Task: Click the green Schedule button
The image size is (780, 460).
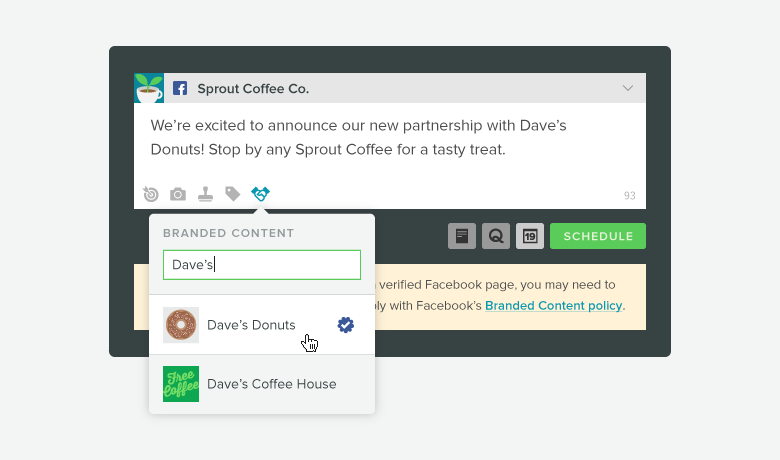Action: 598,236
